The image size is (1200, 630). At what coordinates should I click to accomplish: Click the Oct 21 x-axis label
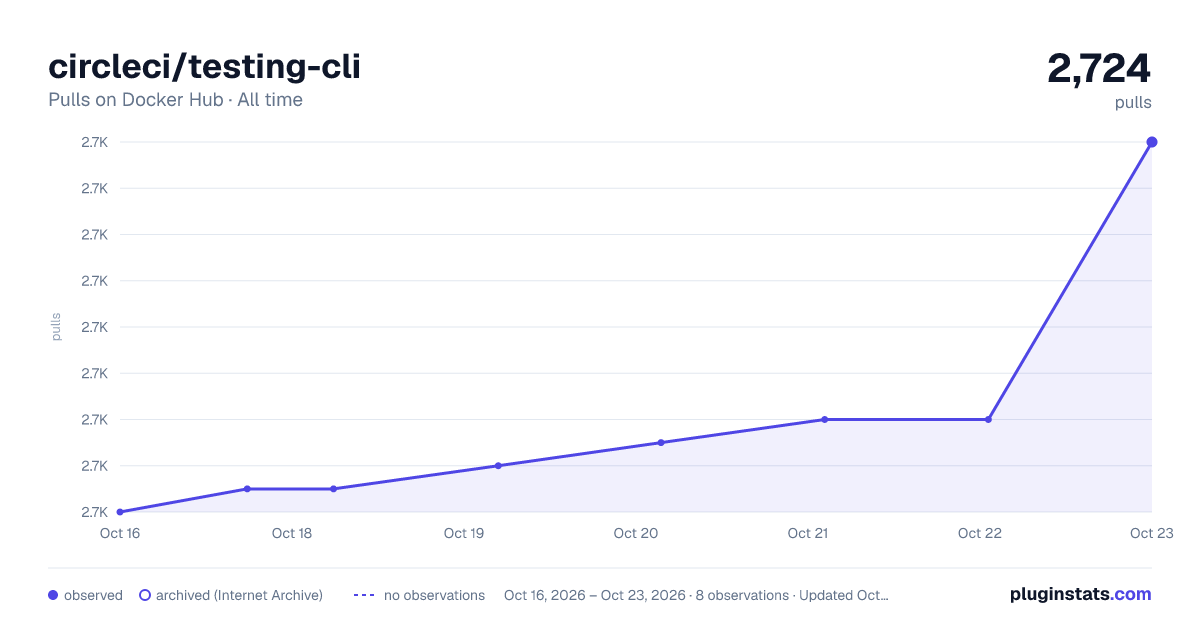tap(808, 533)
